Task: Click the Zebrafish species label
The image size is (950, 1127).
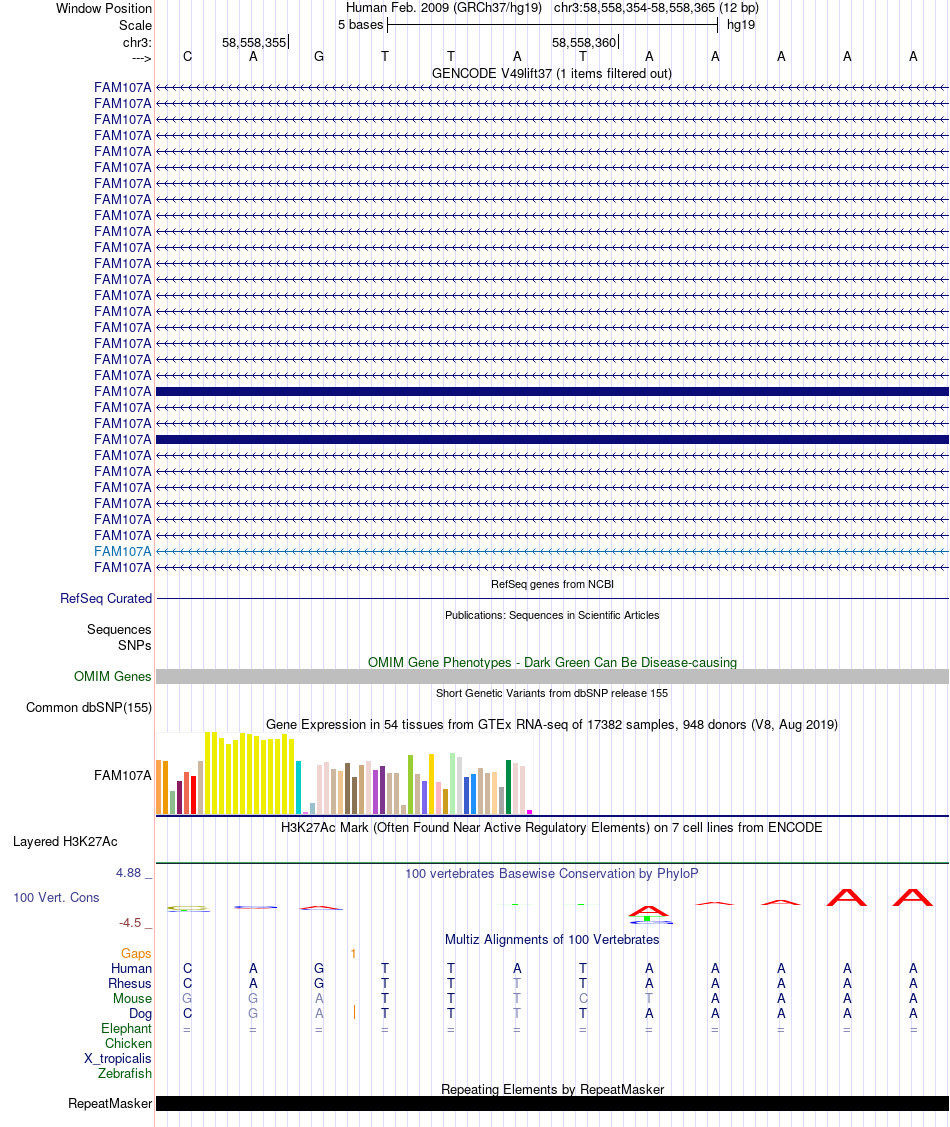Action: [125, 1073]
